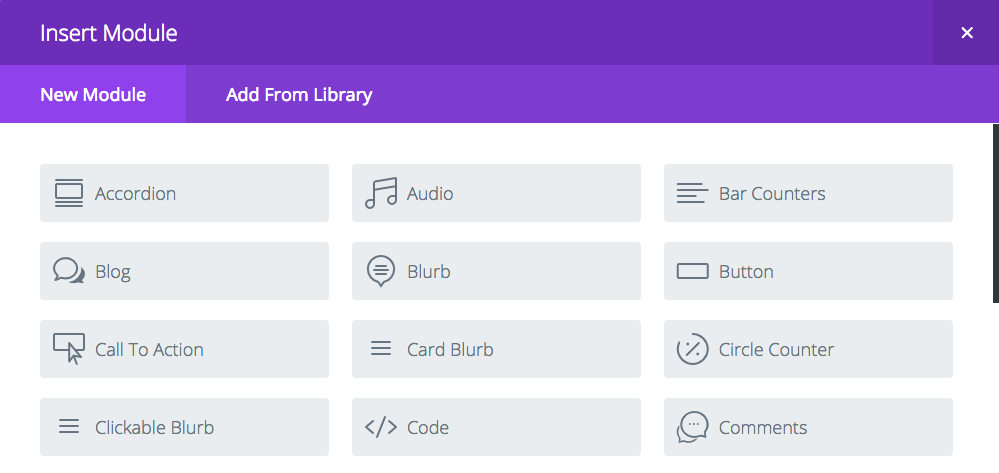Click the Button rectangle icon
The width and height of the screenshot is (999, 473).
coord(693,272)
